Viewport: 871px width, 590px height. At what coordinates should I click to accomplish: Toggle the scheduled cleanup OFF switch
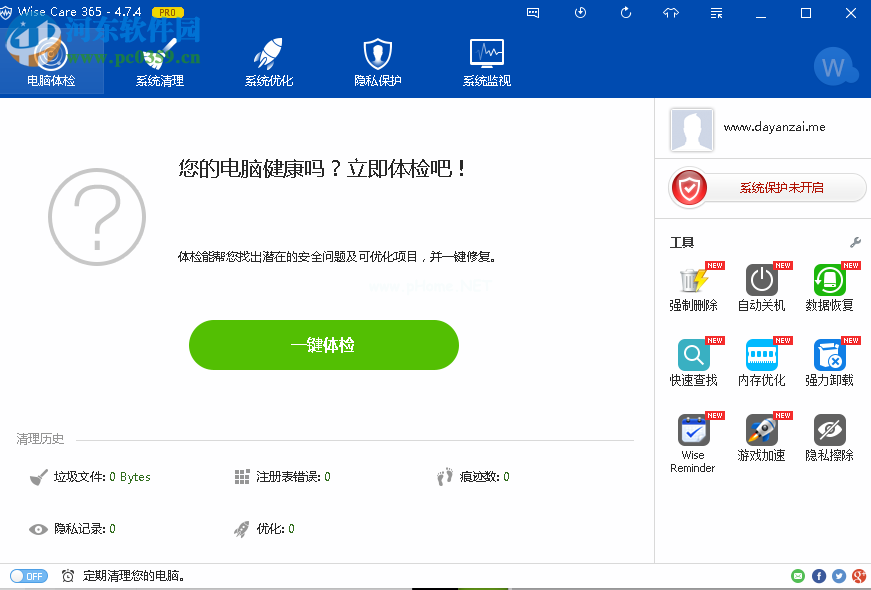point(28,576)
